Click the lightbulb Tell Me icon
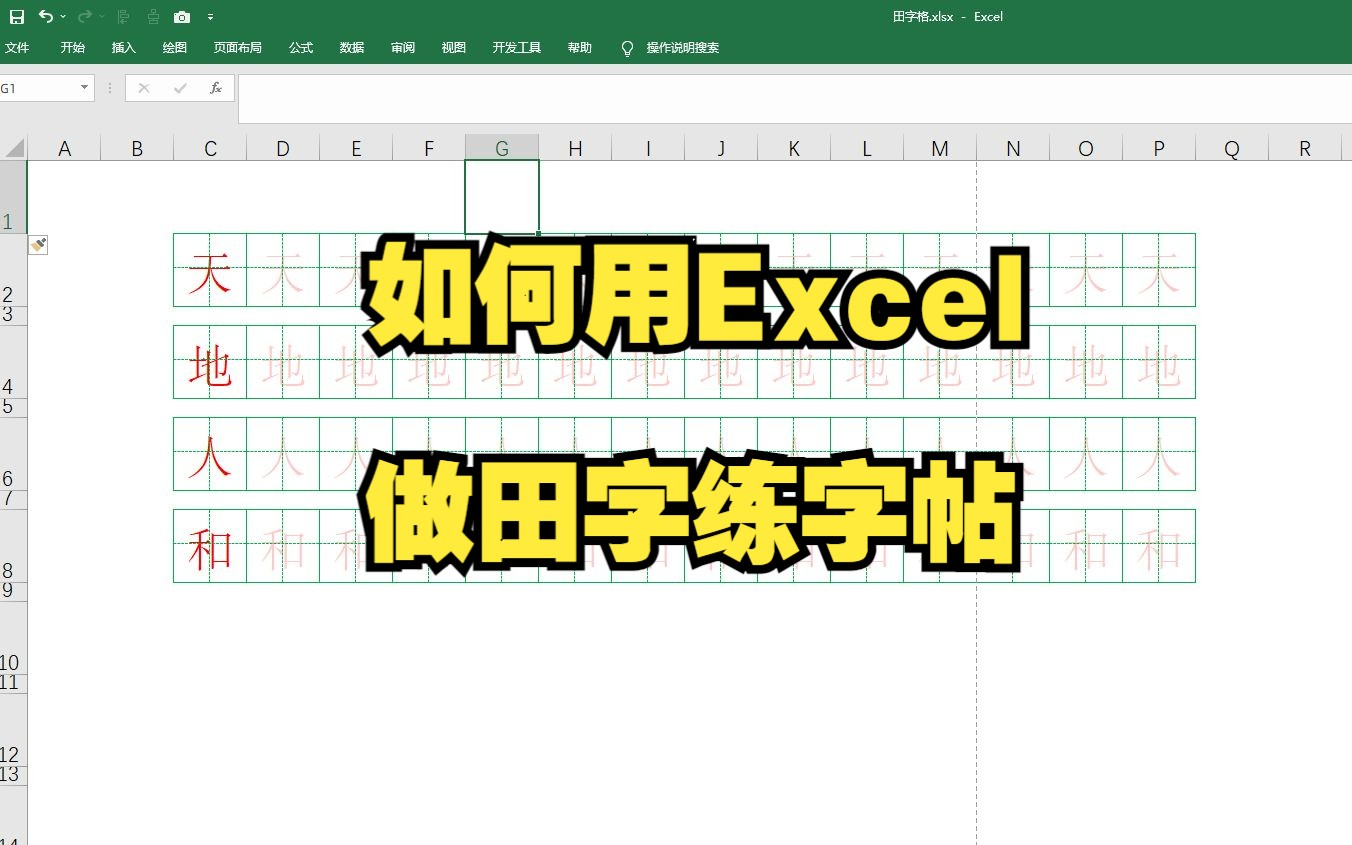 coord(627,48)
